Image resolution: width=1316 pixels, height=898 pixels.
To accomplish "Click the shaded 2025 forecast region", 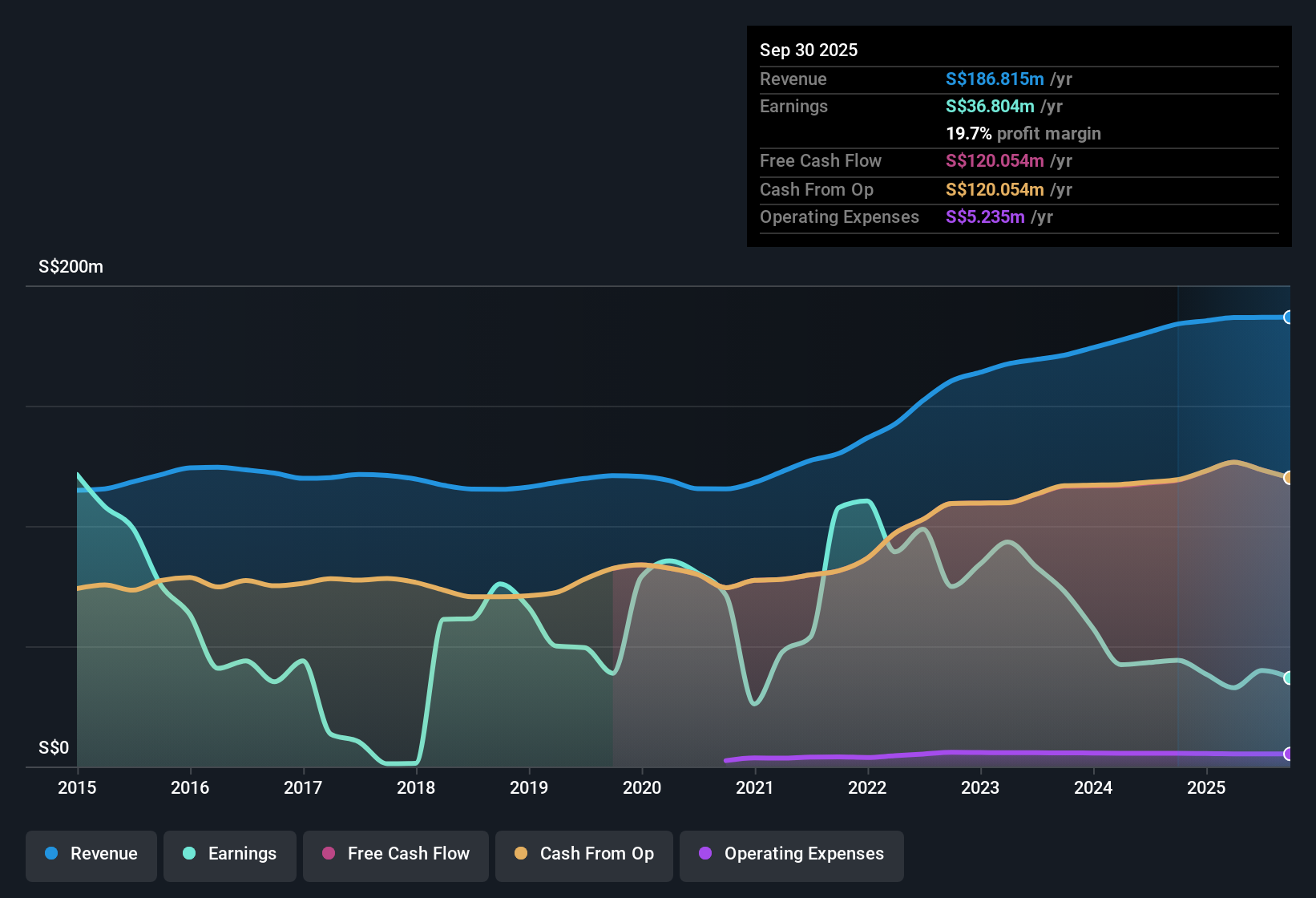I will pos(1234,521).
